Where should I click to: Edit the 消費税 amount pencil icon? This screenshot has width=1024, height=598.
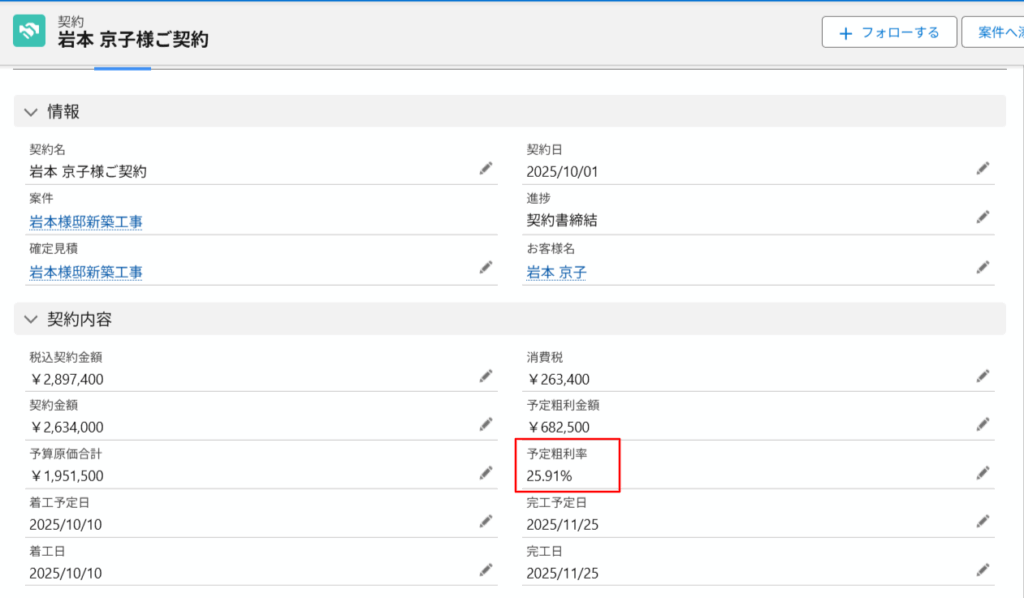pos(983,376)
